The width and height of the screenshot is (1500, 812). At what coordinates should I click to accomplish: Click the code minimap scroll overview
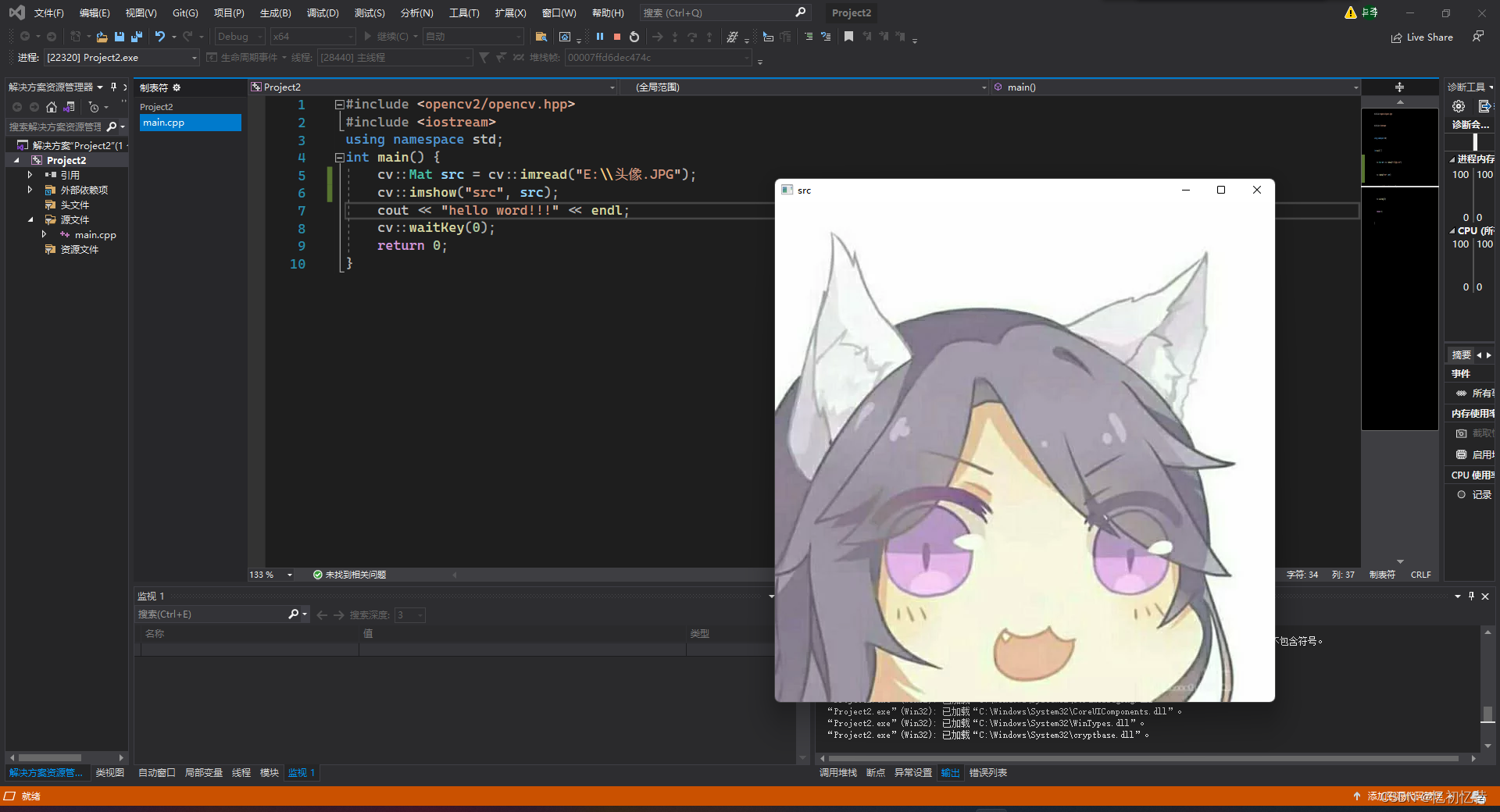(1399, 269)
